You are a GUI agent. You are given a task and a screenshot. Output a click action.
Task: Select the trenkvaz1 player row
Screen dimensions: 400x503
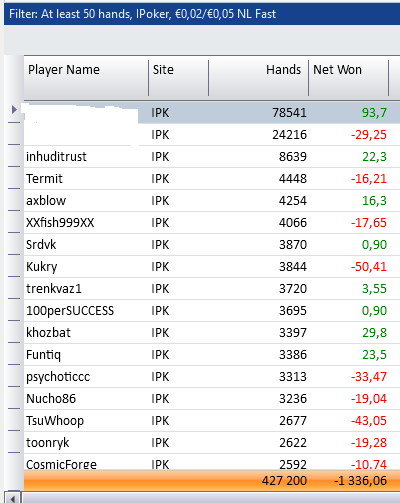click(212, 289)
